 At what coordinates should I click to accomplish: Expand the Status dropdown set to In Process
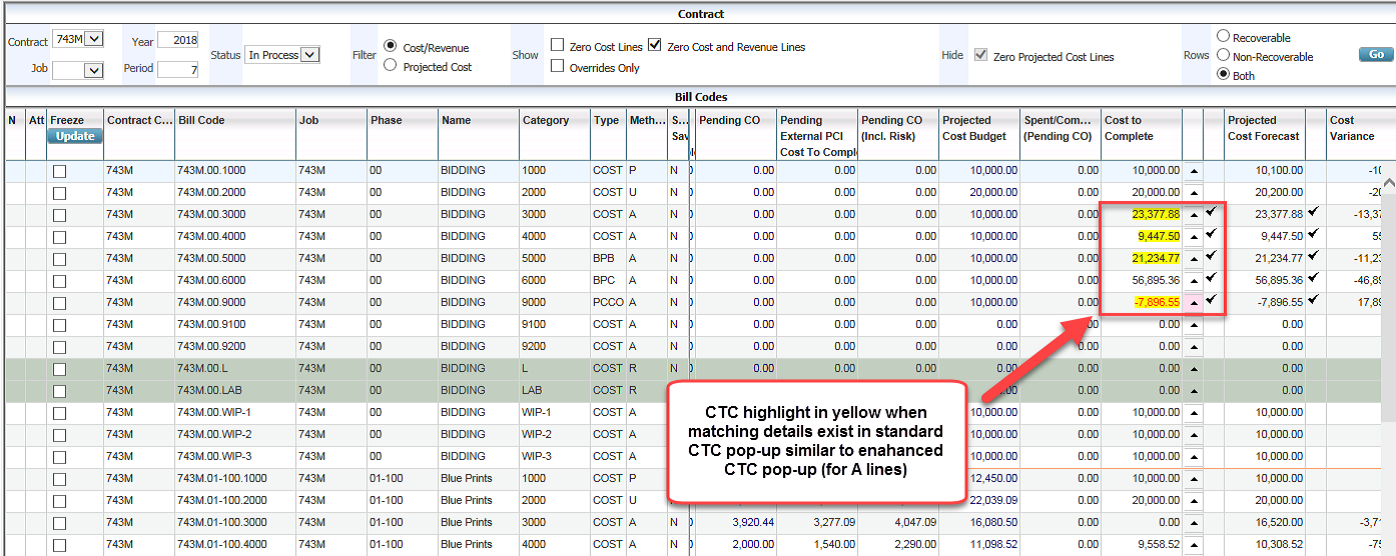click(x=309, y=55)
